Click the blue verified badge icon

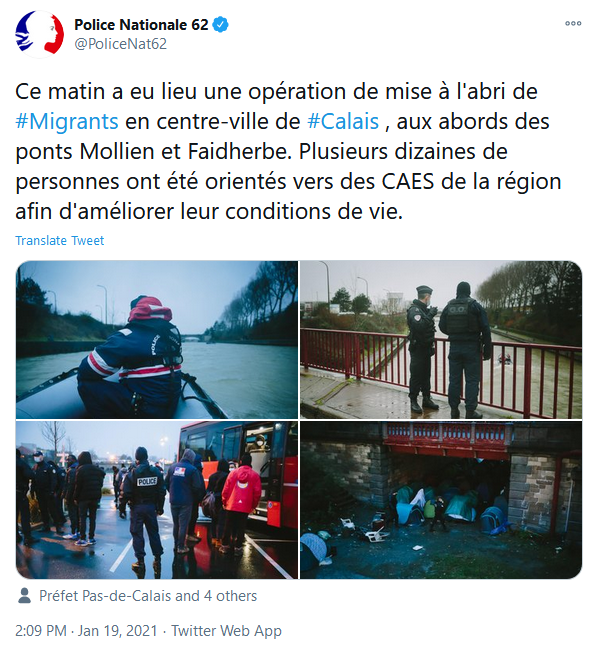pos(221,24)
